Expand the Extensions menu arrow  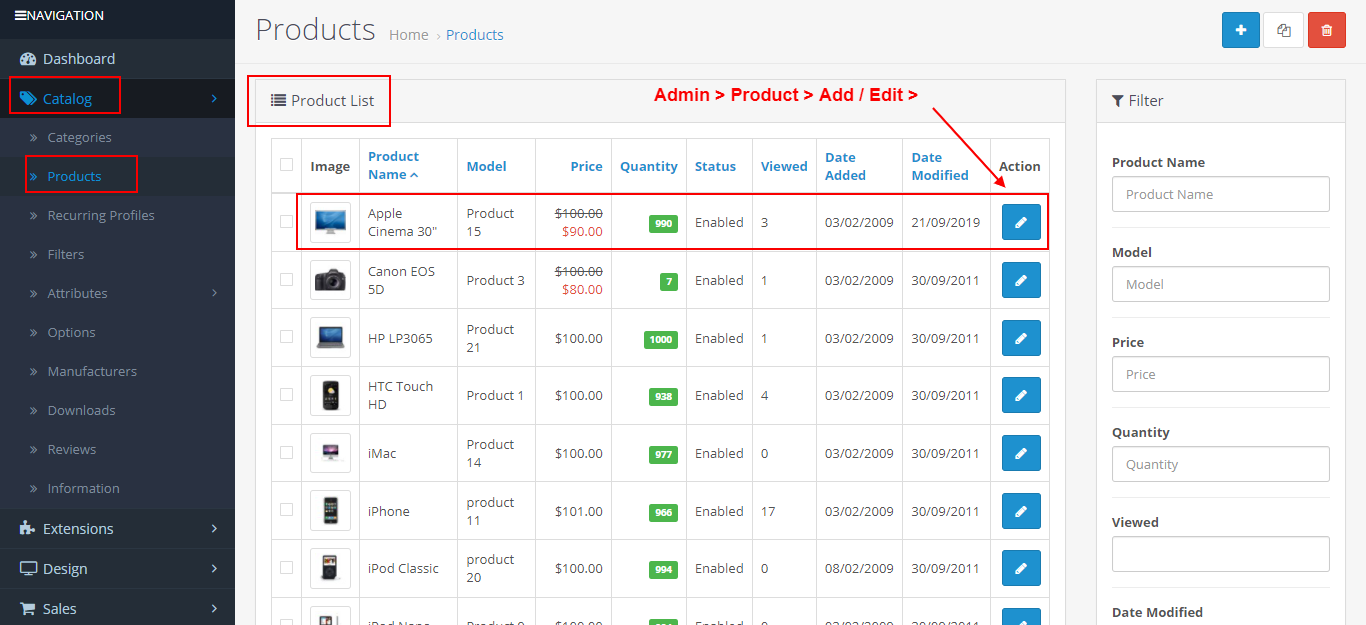214,528
